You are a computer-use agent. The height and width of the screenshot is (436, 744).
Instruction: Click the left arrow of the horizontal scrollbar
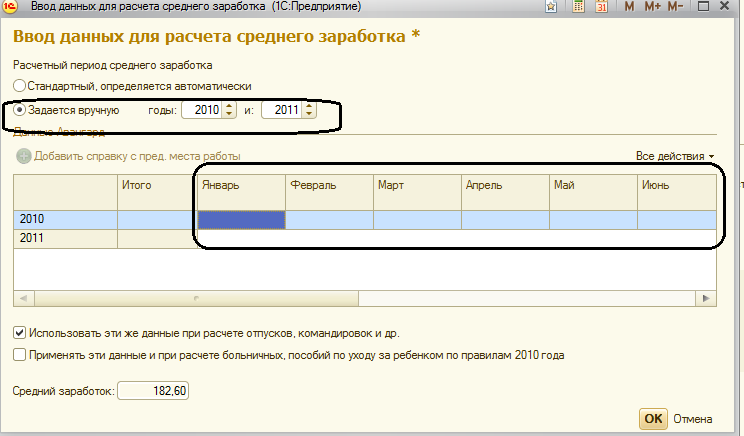click(24, 298)
